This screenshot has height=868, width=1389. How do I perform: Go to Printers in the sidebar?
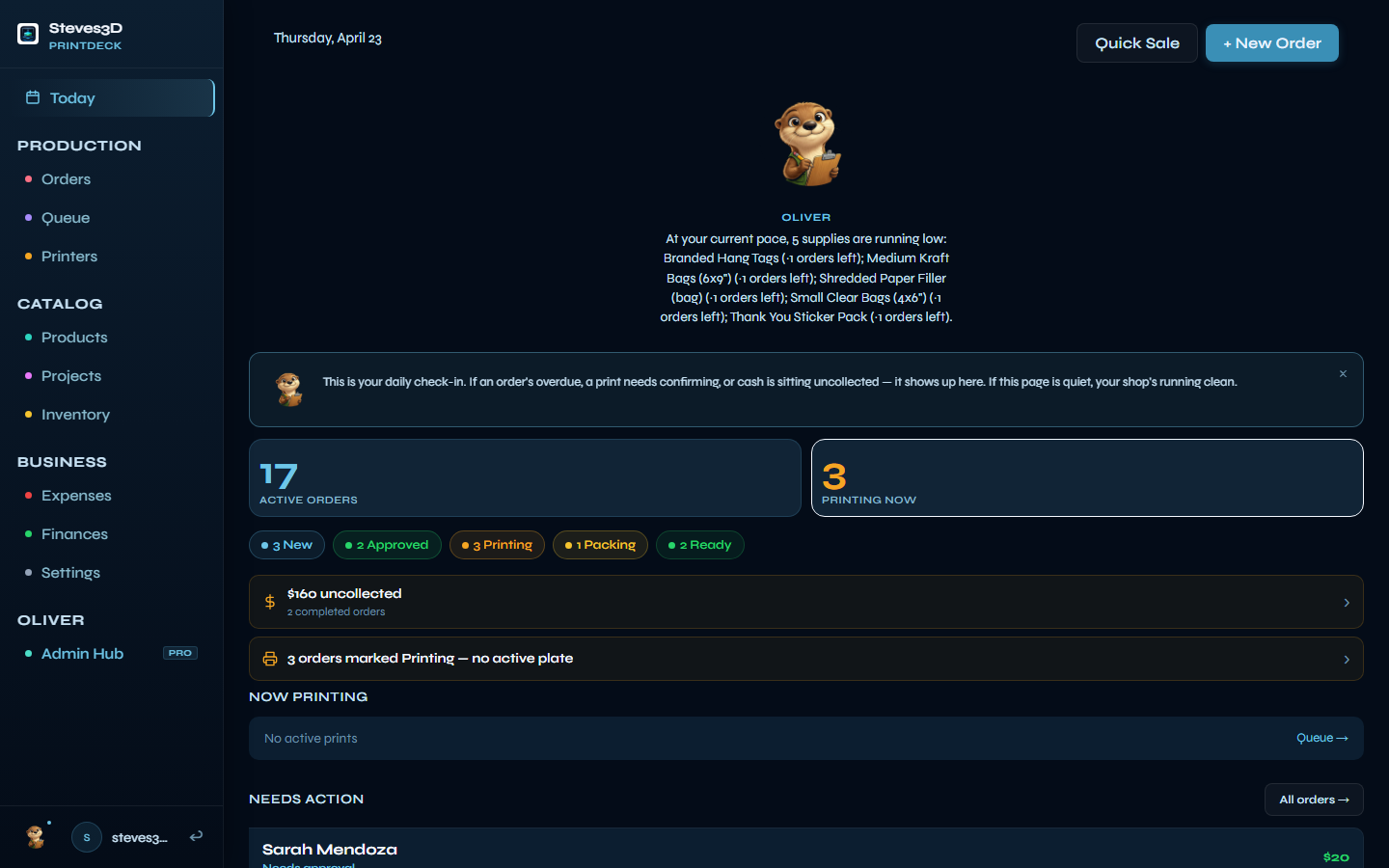pyautogui.click(x=69, y=257)
